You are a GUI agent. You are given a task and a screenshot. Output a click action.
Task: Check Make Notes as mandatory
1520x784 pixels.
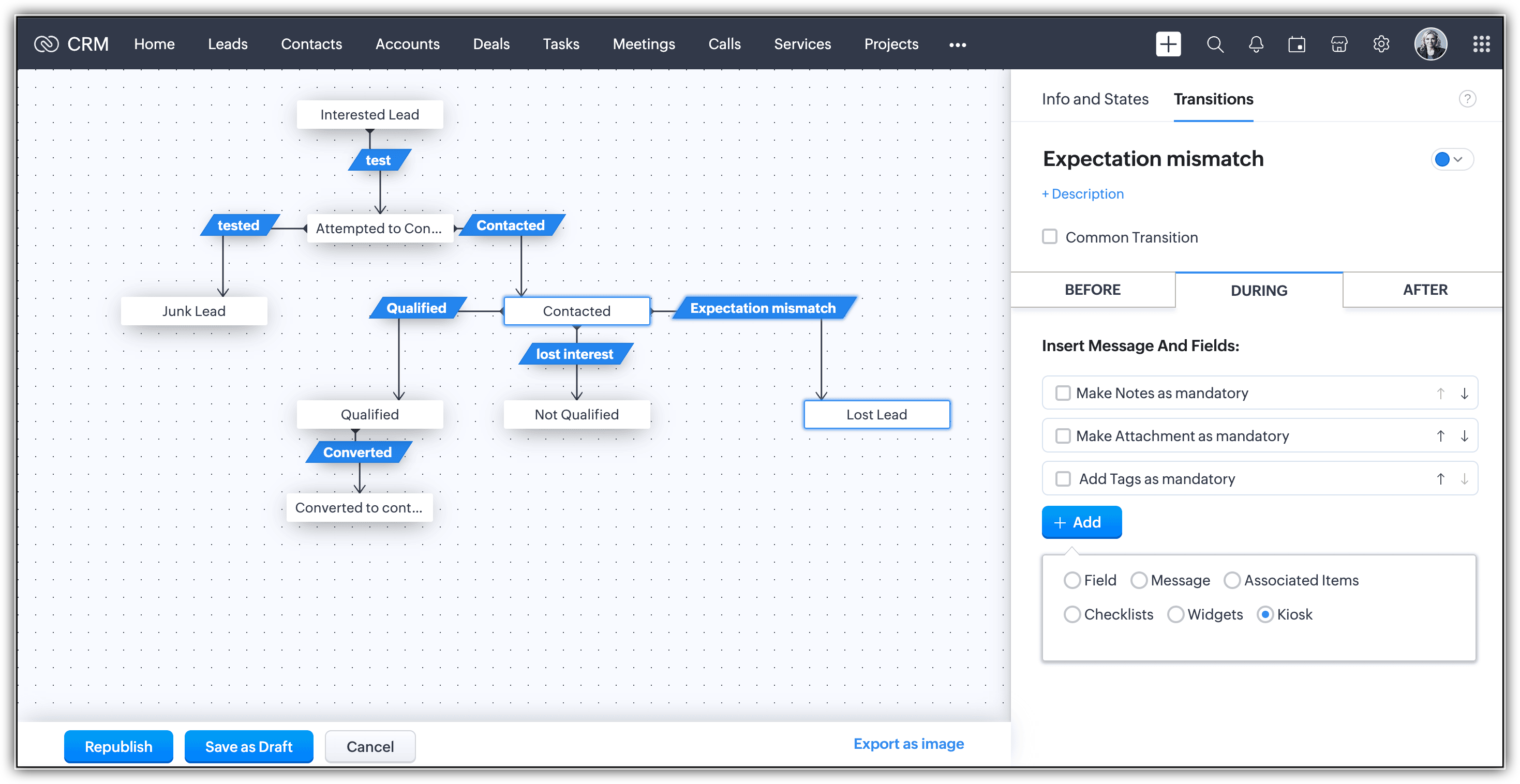1063,393
